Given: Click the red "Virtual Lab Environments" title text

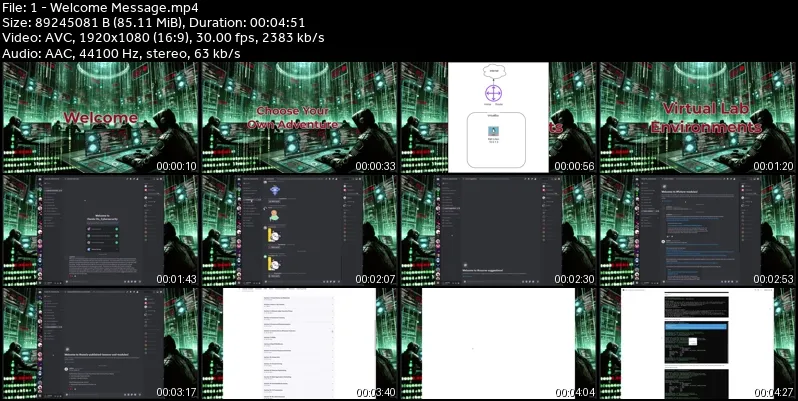Looking at the screenshot, I should coord(706,118).
